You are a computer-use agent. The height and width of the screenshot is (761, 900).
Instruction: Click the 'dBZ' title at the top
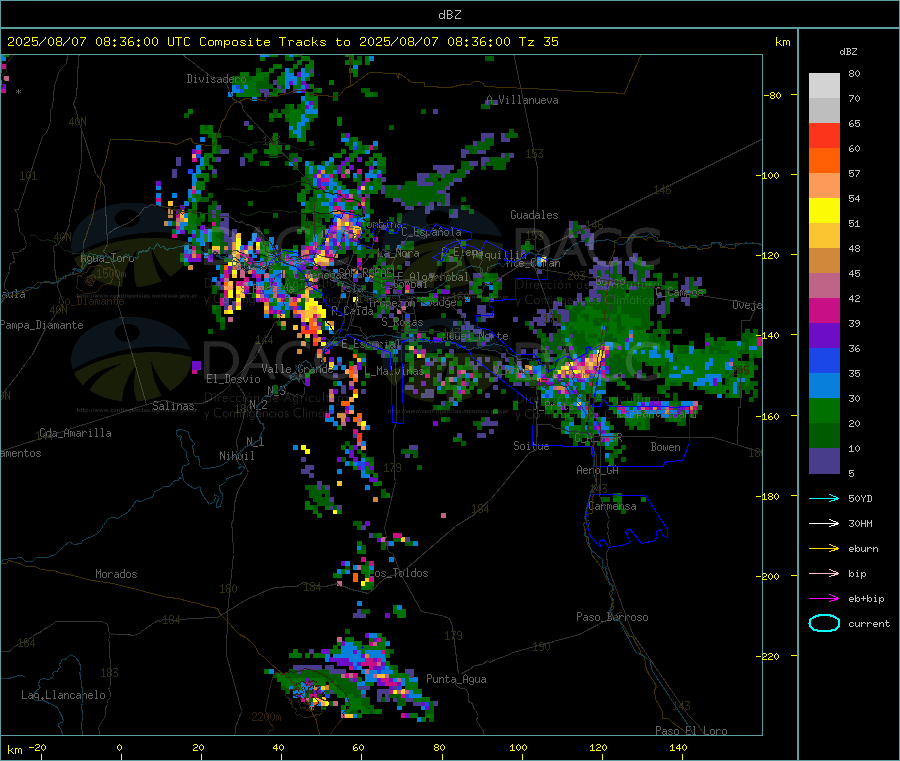pyautogui.click(x=449, y=15)
